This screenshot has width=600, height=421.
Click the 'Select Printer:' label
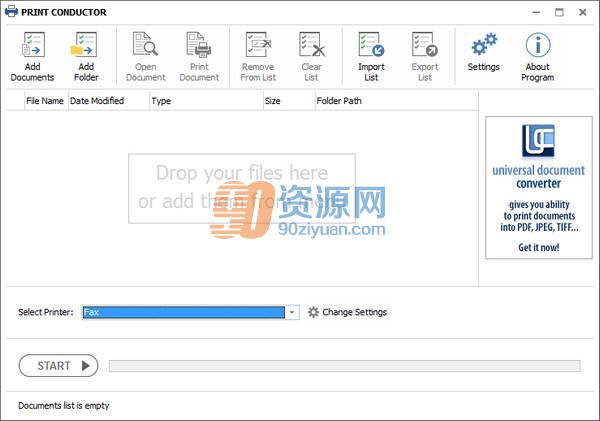tap(46, 312)
